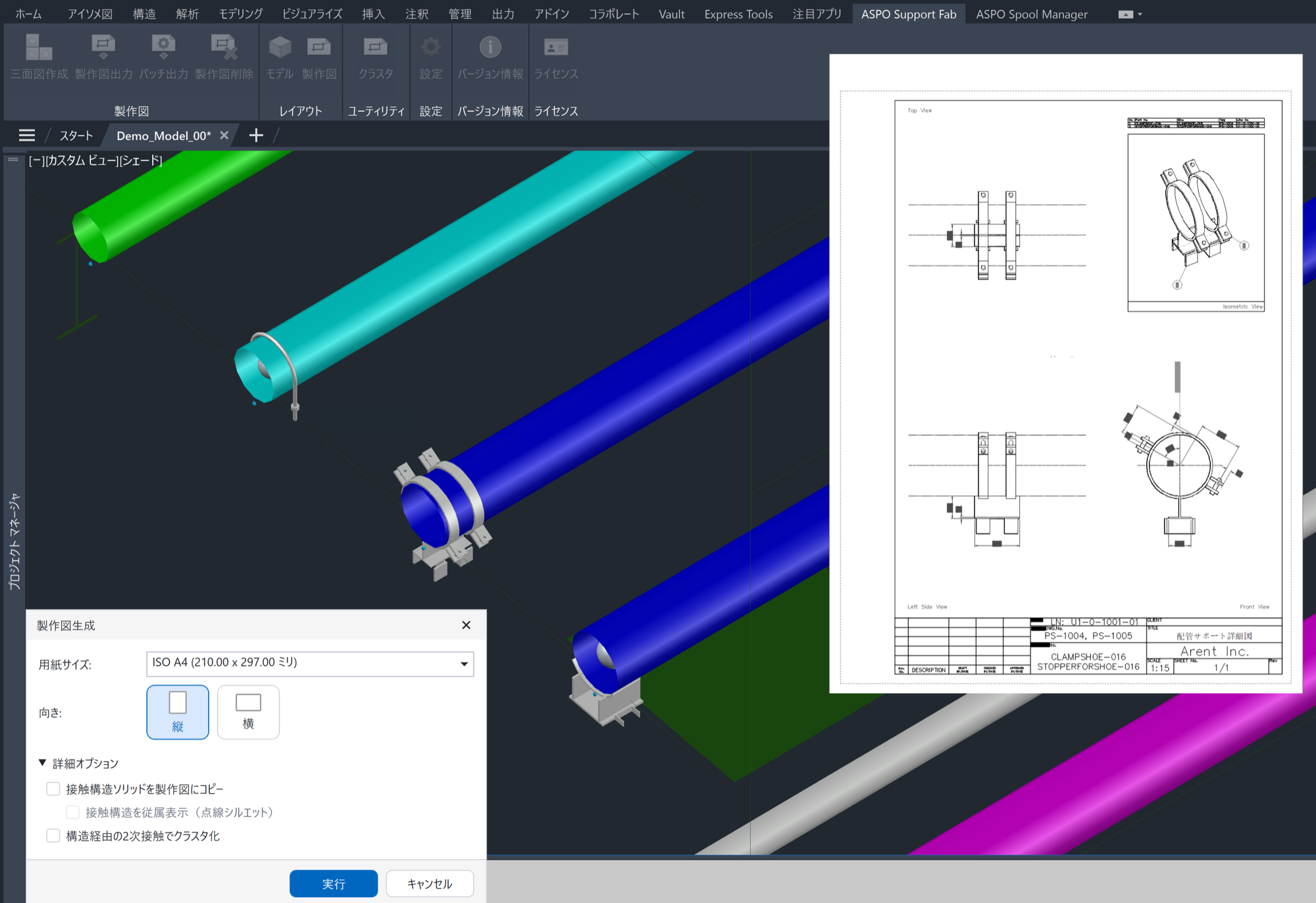Click the fabrication drawing preview sheet
Image resolution: width=1316 pixels, height=903 pixels.
coord(1066,374)
